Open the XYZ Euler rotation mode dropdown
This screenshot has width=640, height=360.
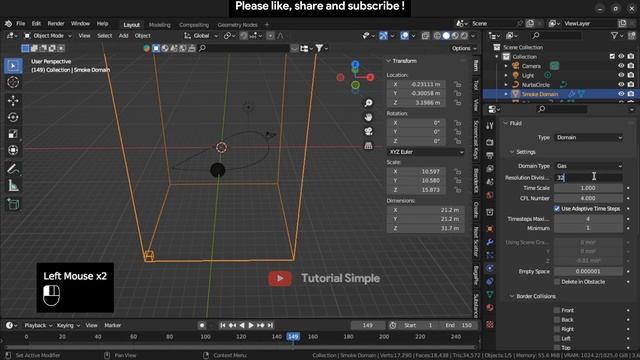point(425,152)
